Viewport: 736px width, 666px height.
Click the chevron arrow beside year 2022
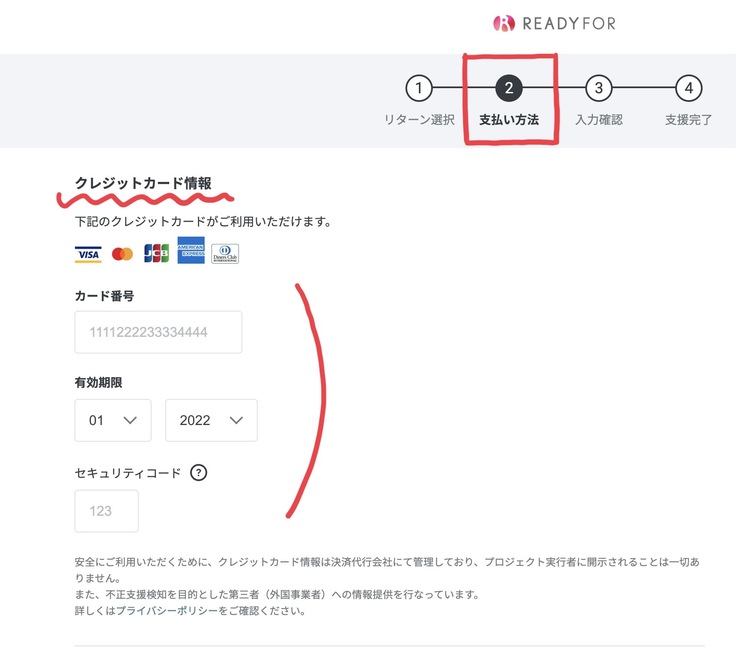point(236,420)
